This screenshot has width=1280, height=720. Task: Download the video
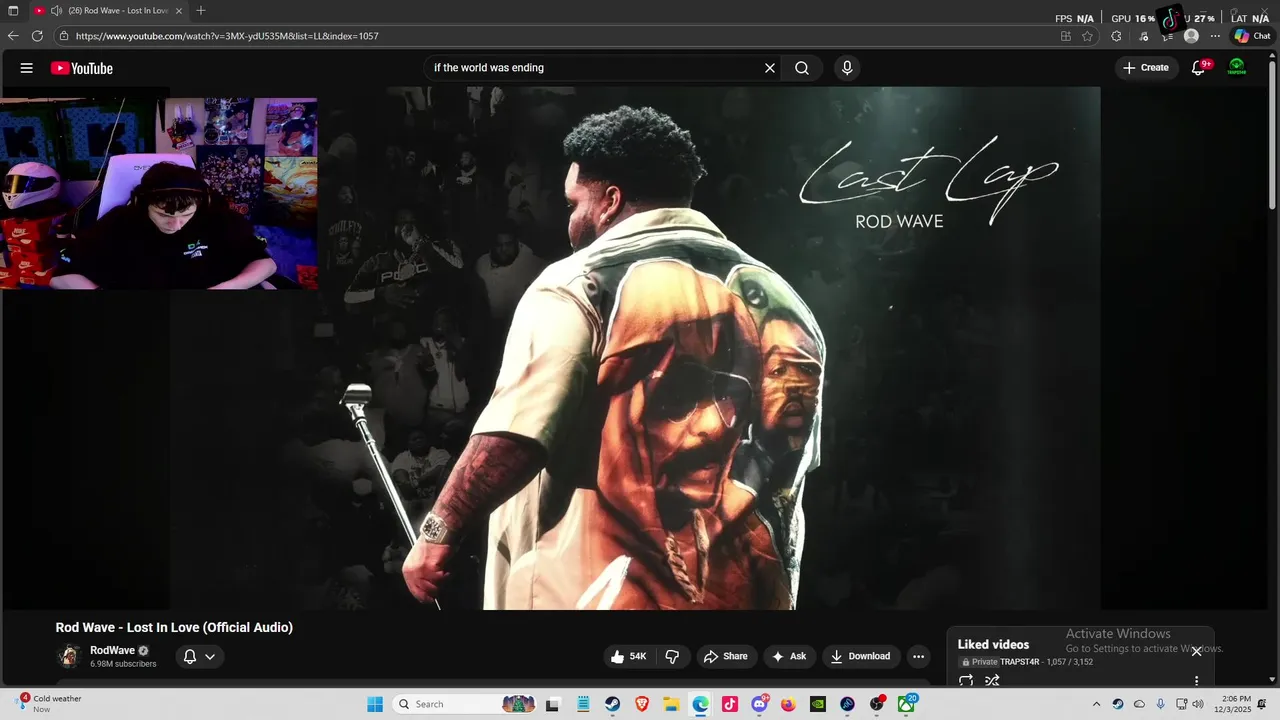(861, 657)
